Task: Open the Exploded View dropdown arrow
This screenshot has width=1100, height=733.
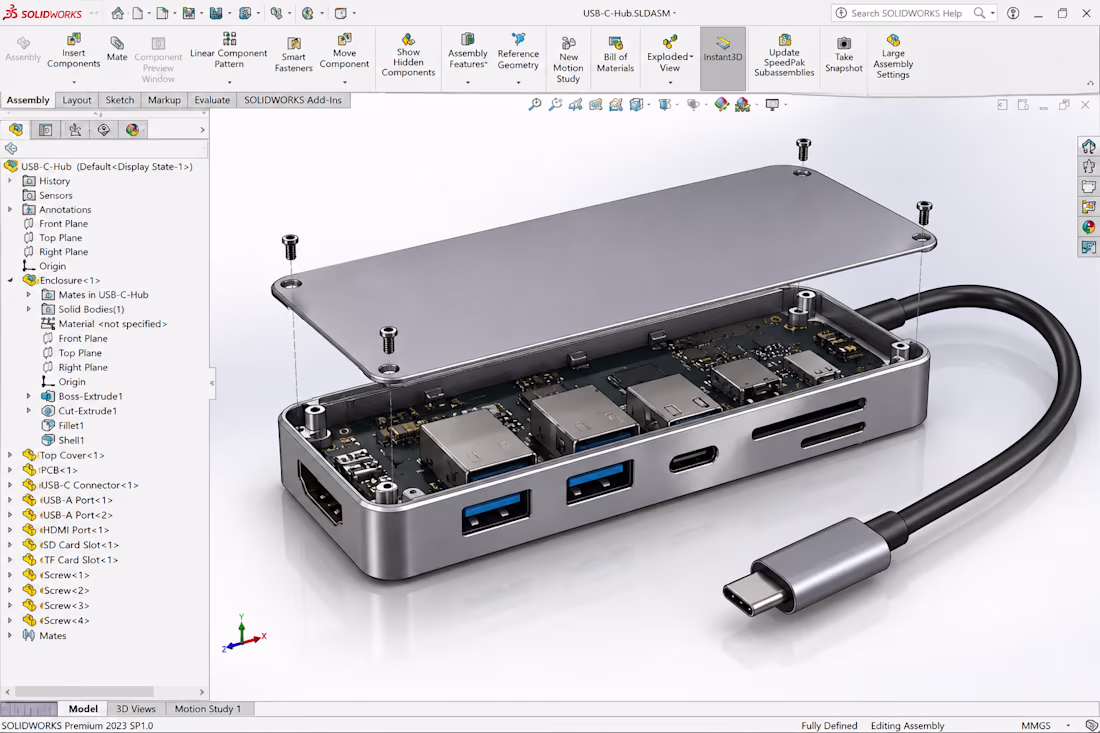Action: 670,82
